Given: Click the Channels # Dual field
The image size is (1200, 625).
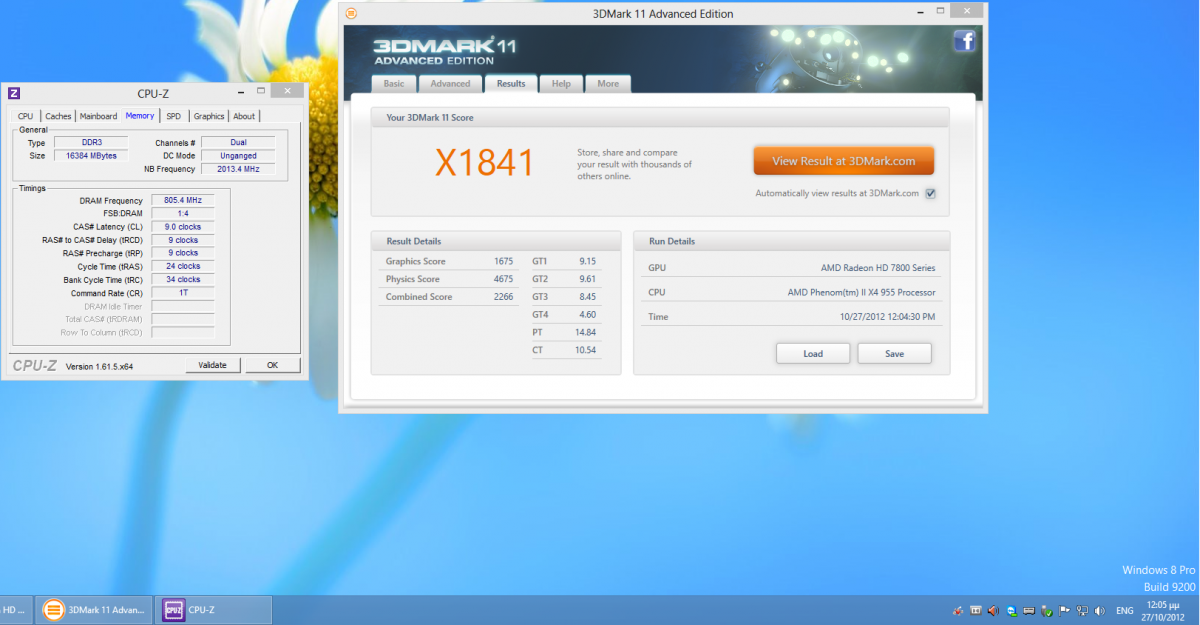Looking at the screenshot, I should (238, 143).
